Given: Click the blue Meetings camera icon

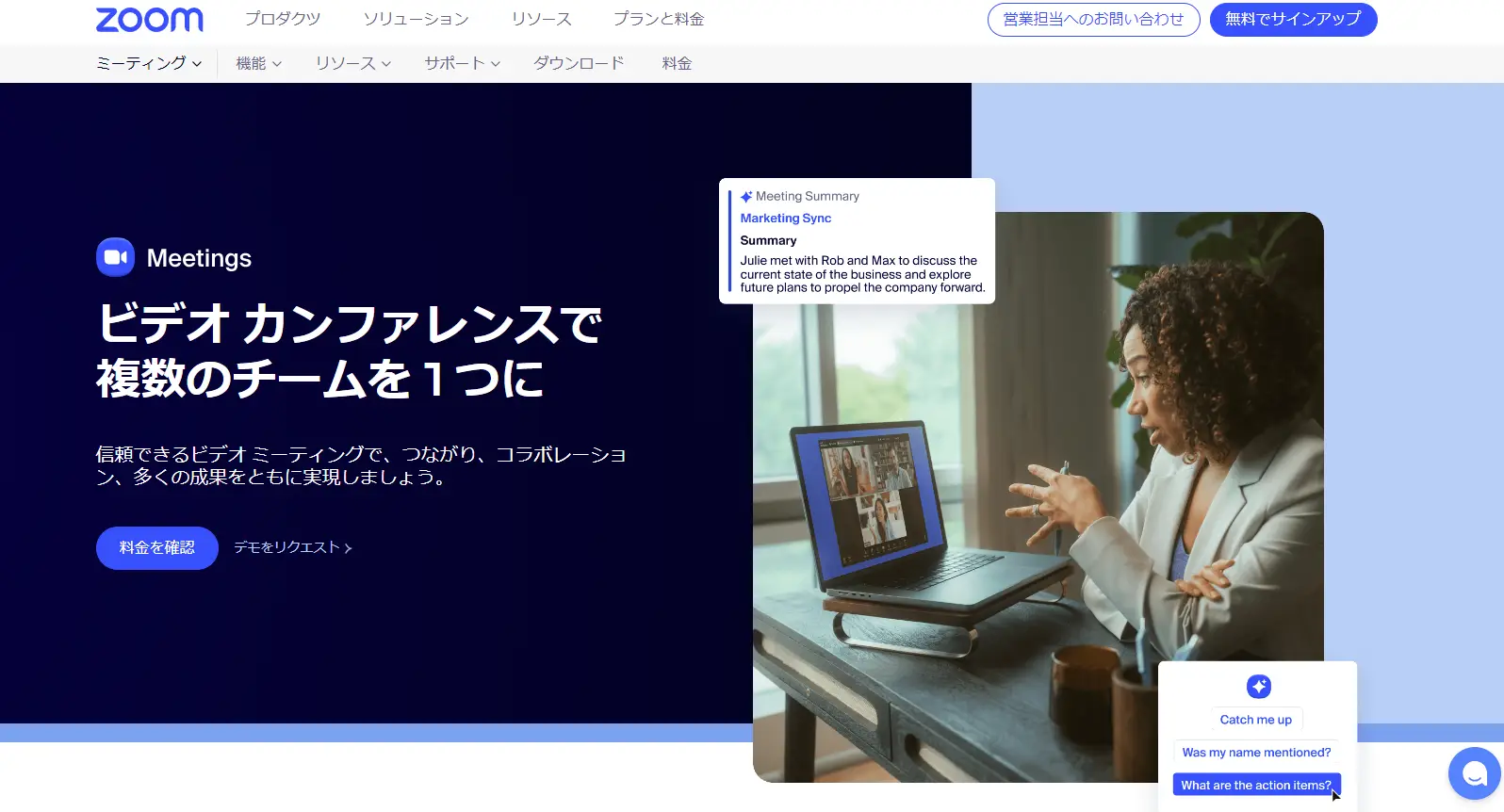Looking at the screenshot, I should pos(115,257).
